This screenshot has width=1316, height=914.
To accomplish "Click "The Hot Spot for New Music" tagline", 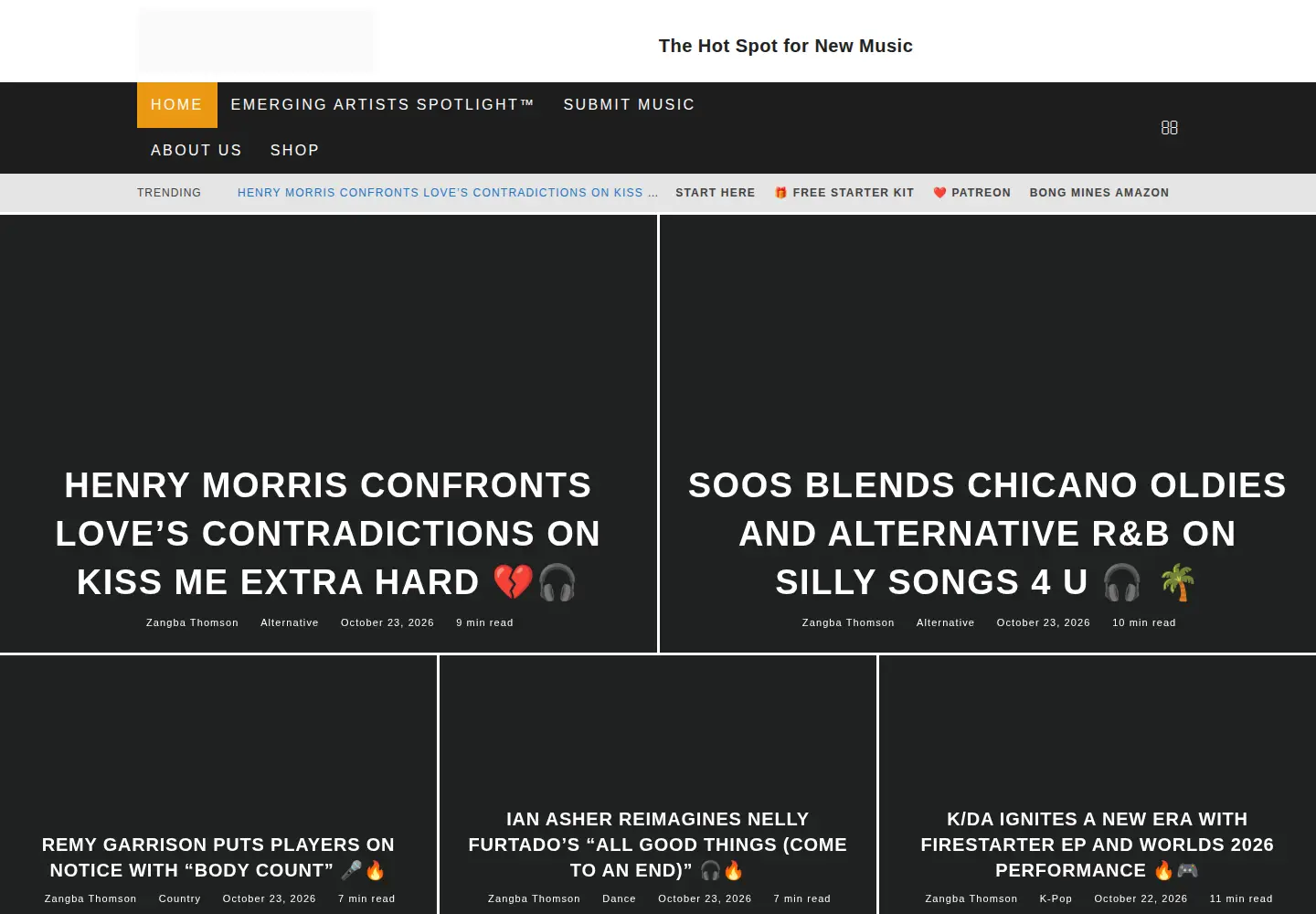I will click(786, 46).
